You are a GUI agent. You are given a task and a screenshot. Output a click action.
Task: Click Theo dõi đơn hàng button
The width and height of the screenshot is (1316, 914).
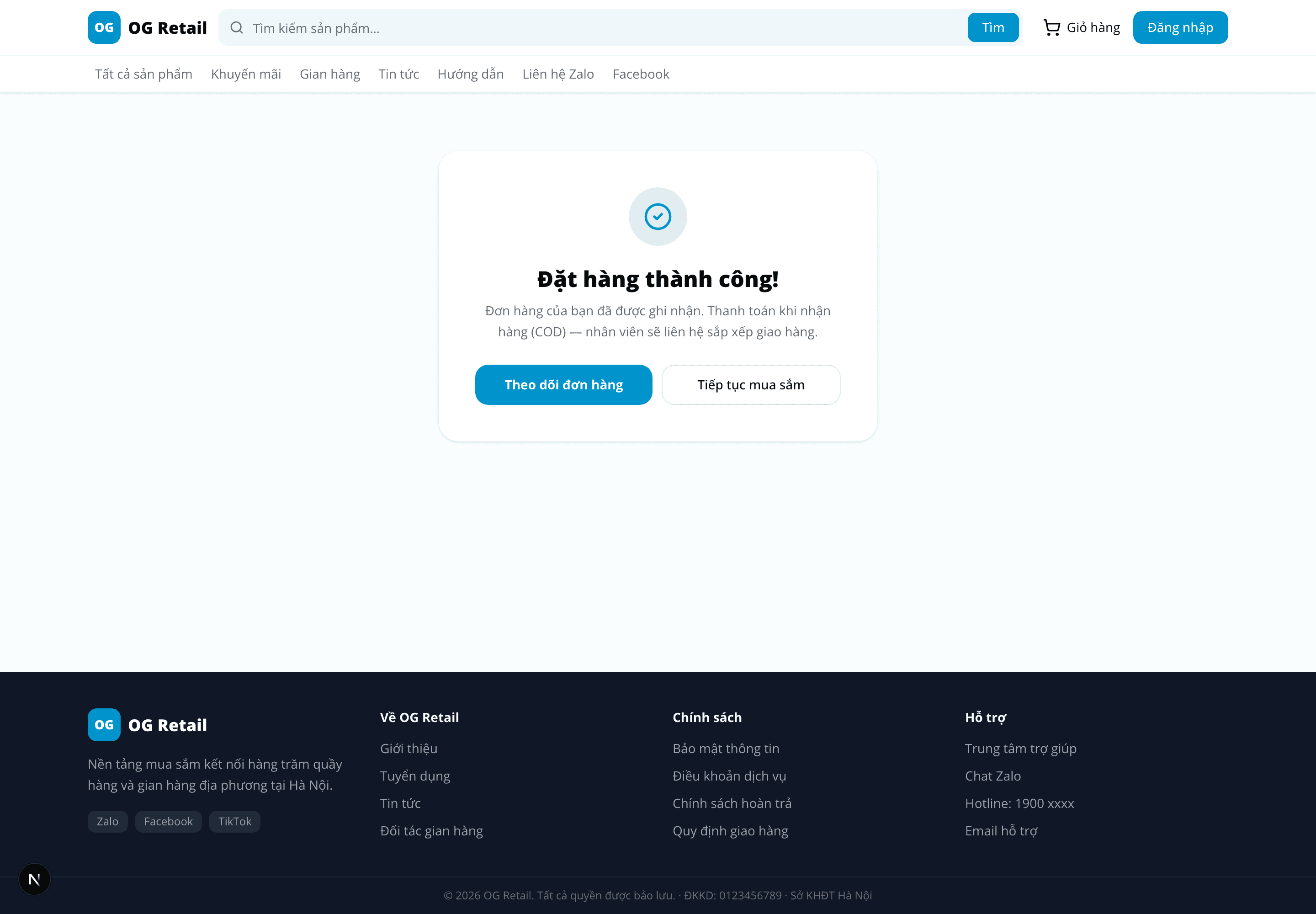click(563, 385)
